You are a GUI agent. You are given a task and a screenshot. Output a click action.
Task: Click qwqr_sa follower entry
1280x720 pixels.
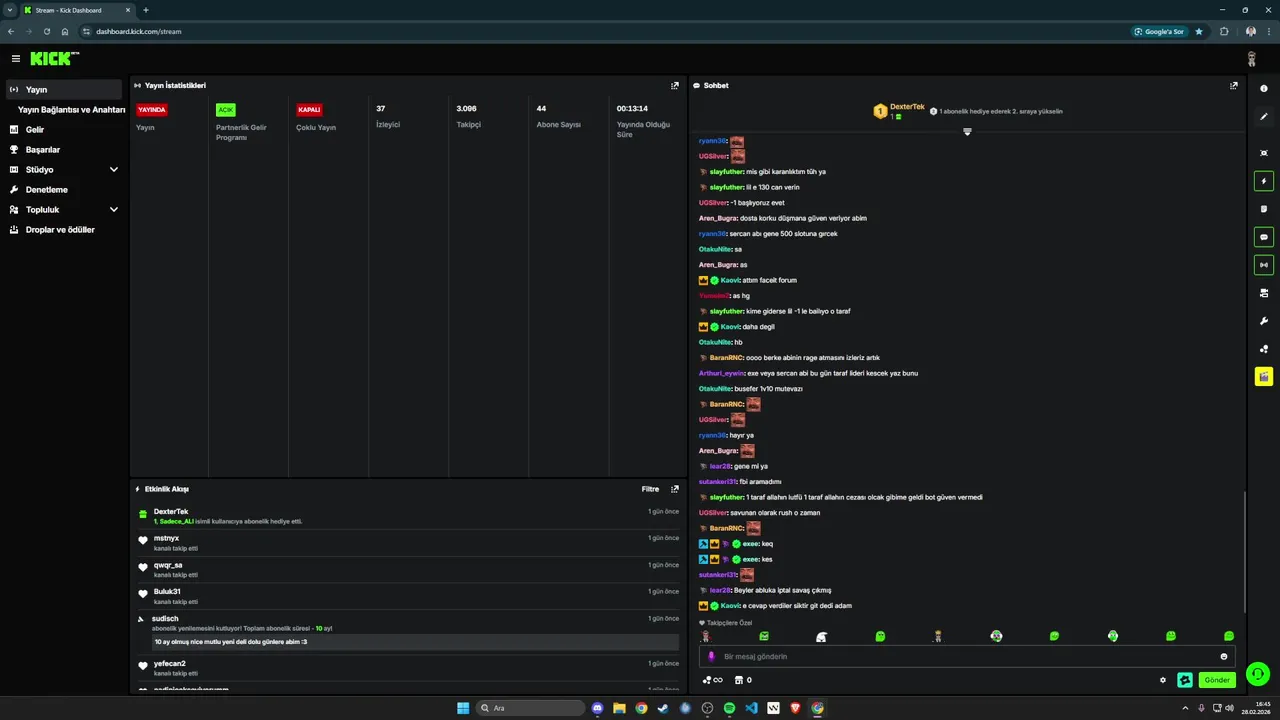(x=408, y=570)
